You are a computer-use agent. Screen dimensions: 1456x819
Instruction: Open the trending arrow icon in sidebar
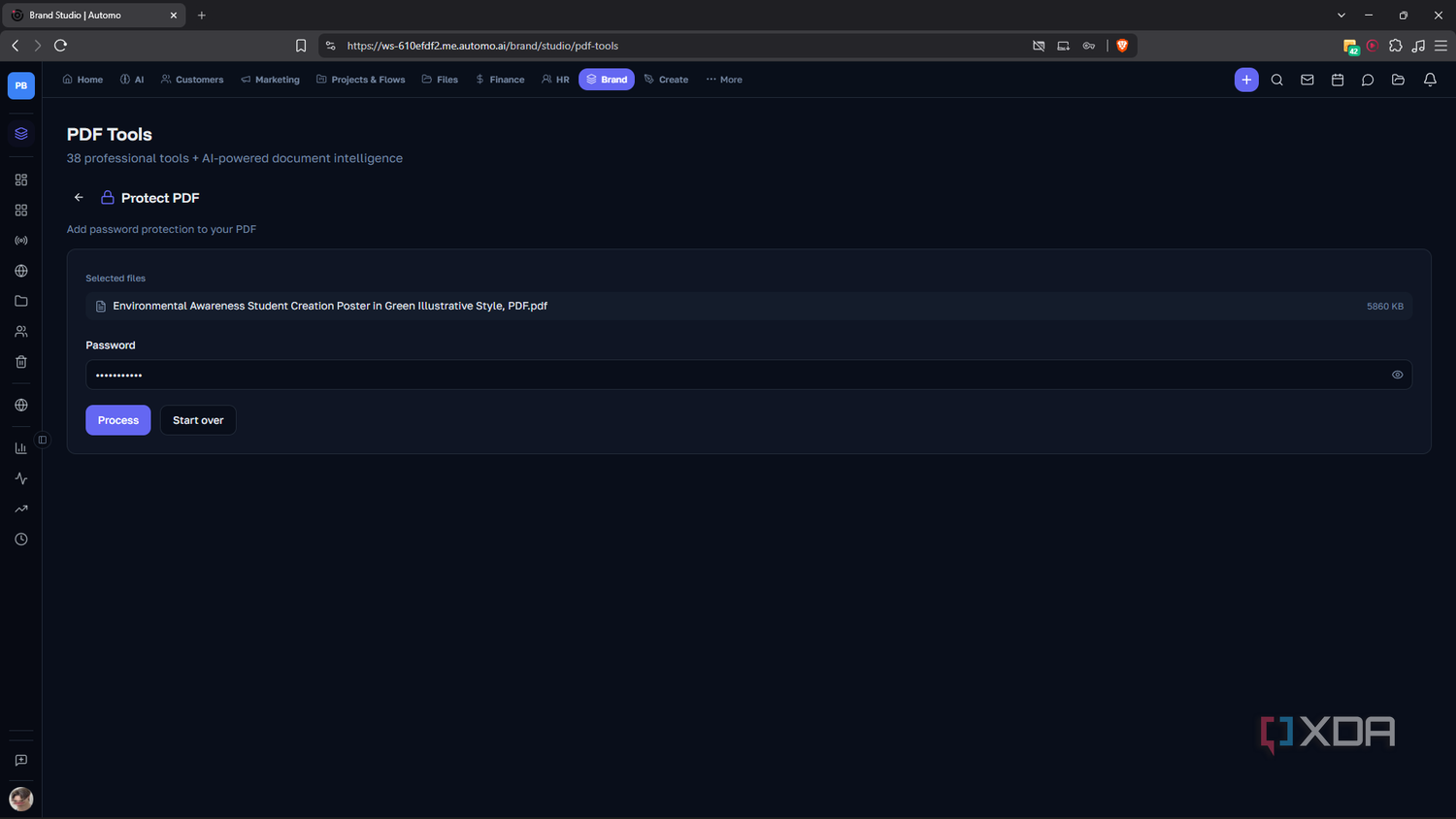[21, 508]
